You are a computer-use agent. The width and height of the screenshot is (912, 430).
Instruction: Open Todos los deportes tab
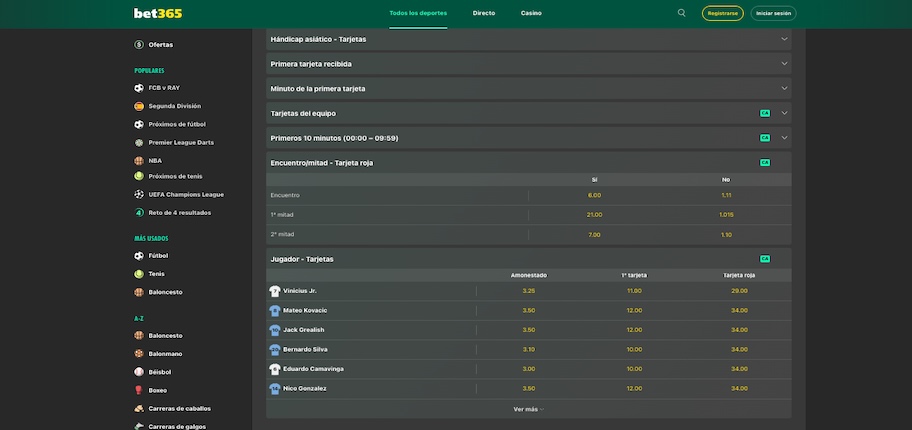point(418,13)
